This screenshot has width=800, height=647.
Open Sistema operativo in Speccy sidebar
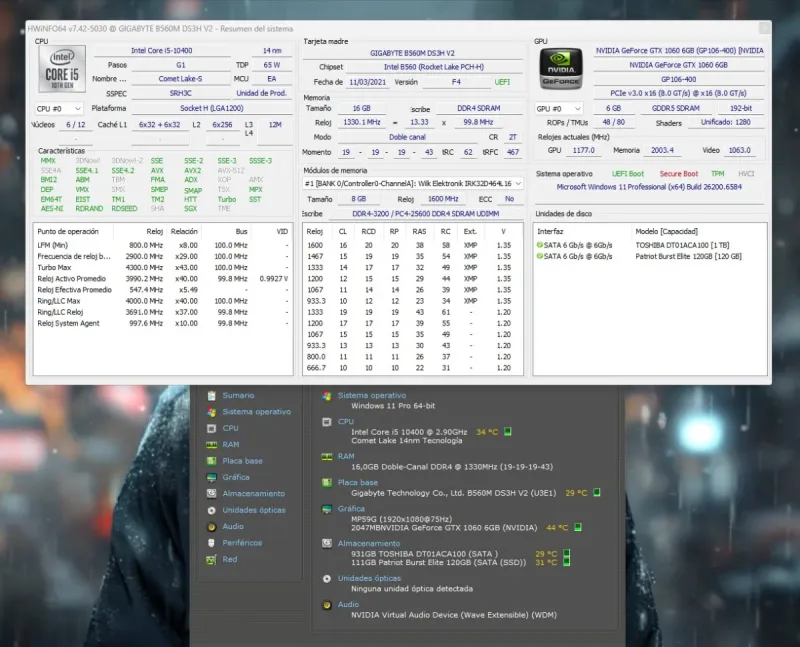click(x=256, y=412)
